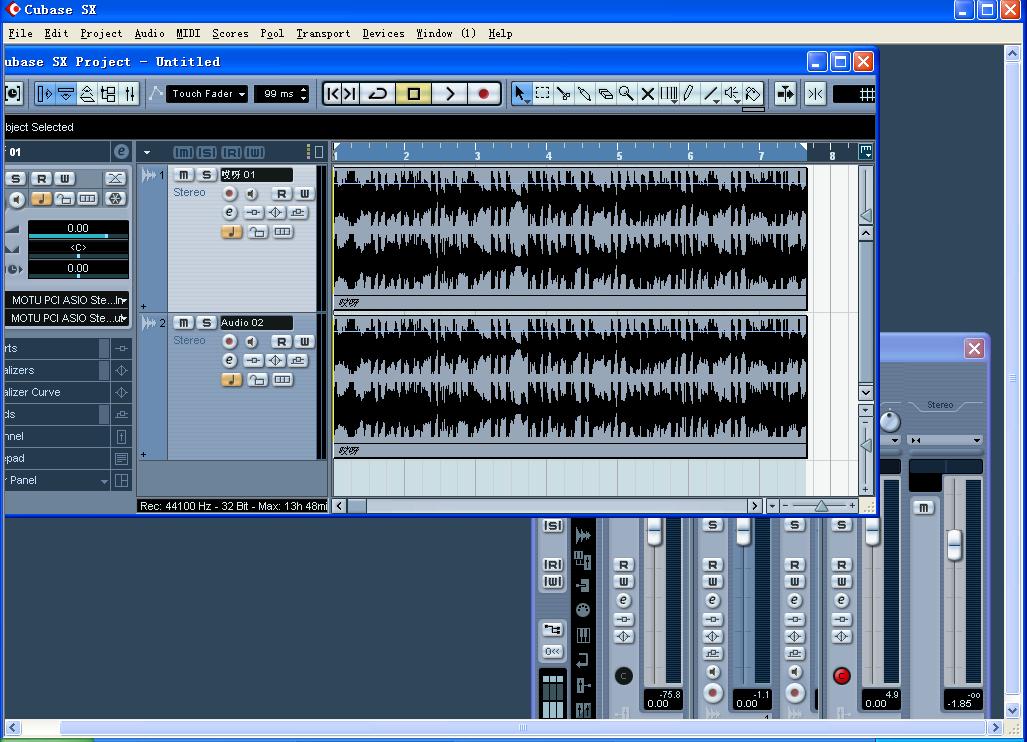This screenshot has height=742, width=1027.
Task: Select the Erase tool
Action: (605, 94)
